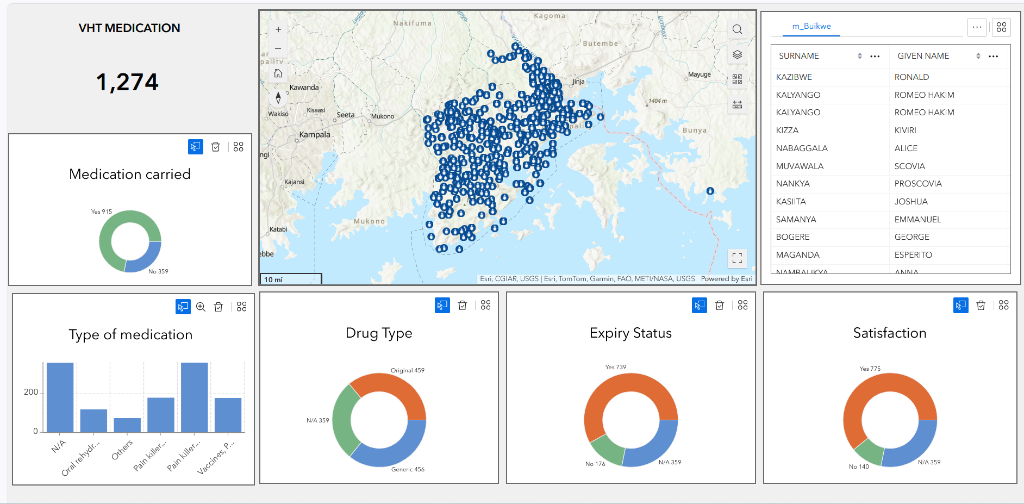Select the NANKYA surname cell
The image size is (1024, 504).
830,183
